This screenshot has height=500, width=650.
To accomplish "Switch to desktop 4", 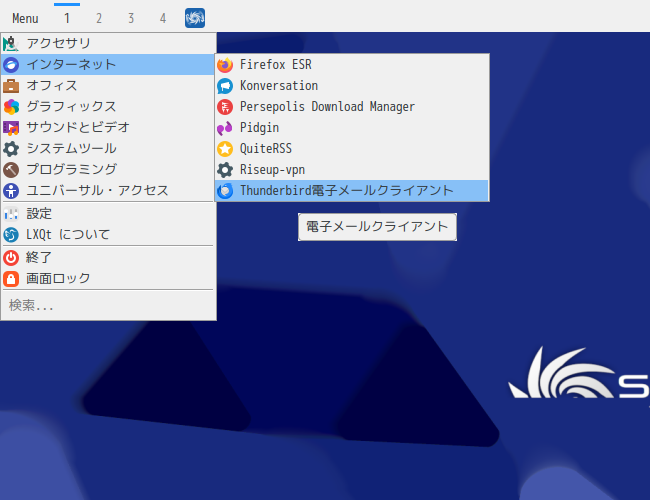I will (163, 18).
